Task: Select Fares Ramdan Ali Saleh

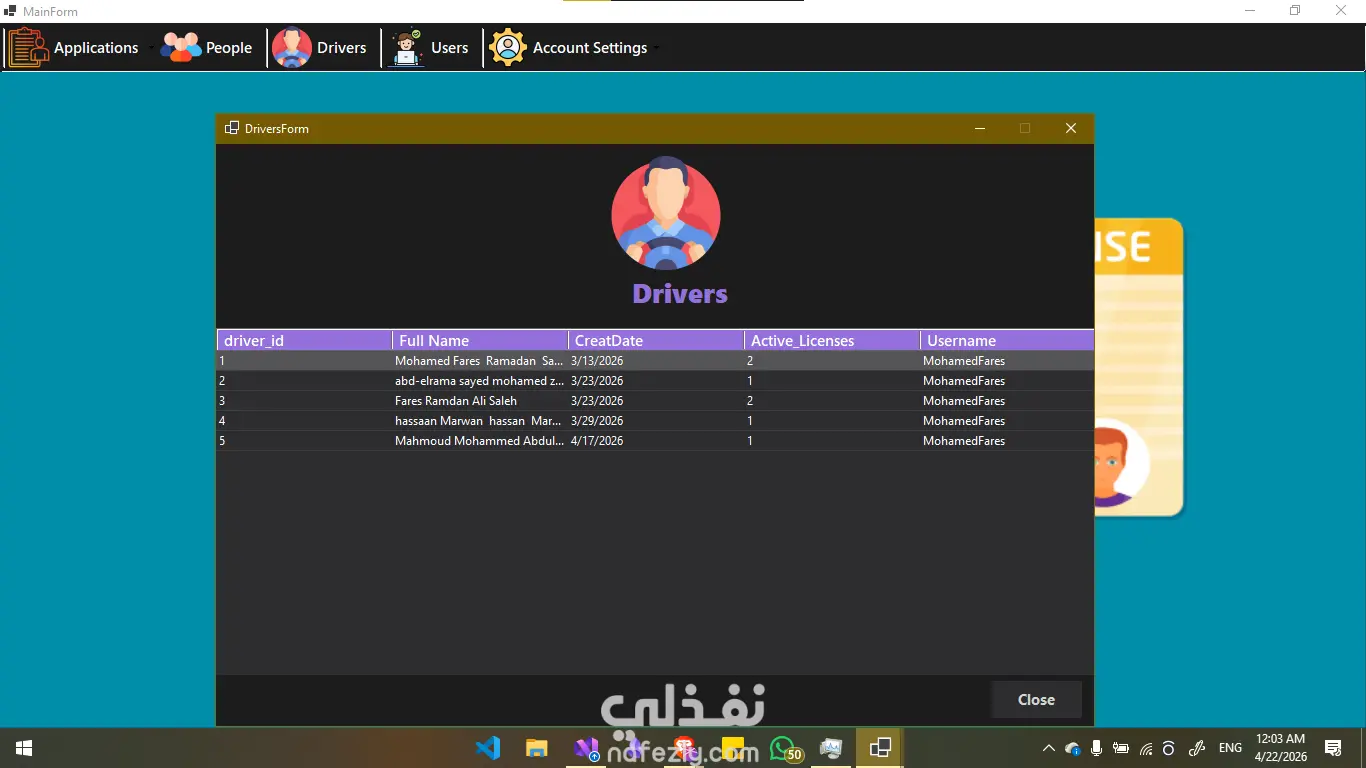Action: (655, 401)
